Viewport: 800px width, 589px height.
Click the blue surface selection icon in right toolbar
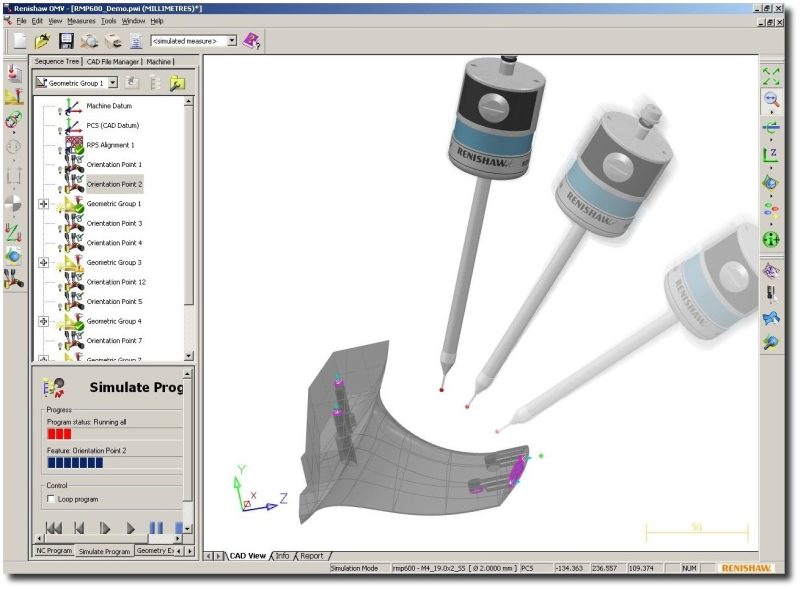tap(771, 318)
